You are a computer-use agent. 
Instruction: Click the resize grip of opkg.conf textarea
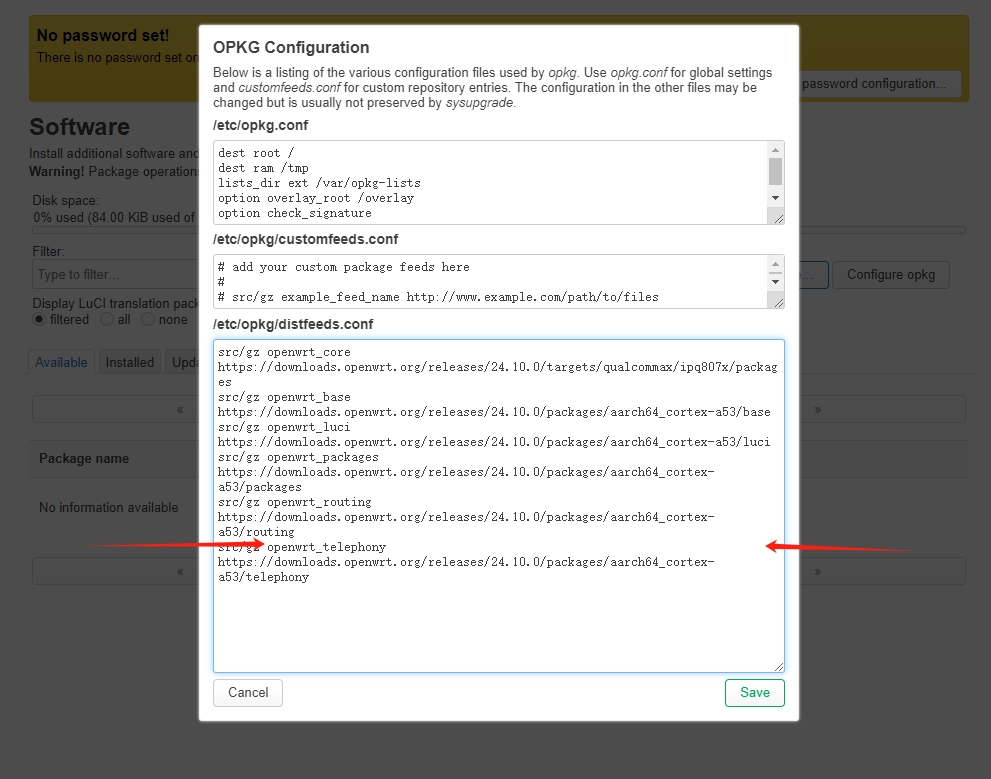click(x=779, y=219)
